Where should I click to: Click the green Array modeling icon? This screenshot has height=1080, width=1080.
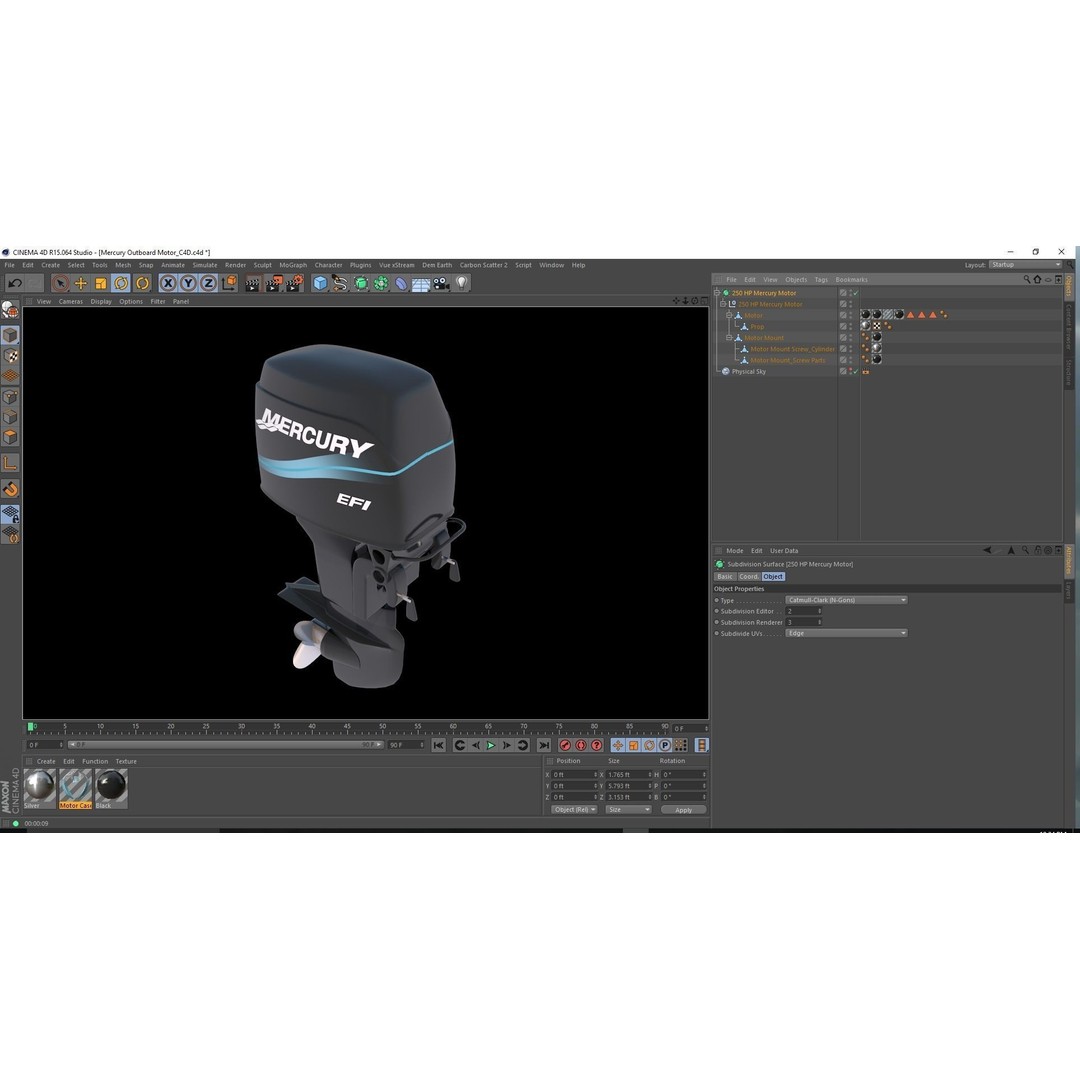(x=380, y=283)
